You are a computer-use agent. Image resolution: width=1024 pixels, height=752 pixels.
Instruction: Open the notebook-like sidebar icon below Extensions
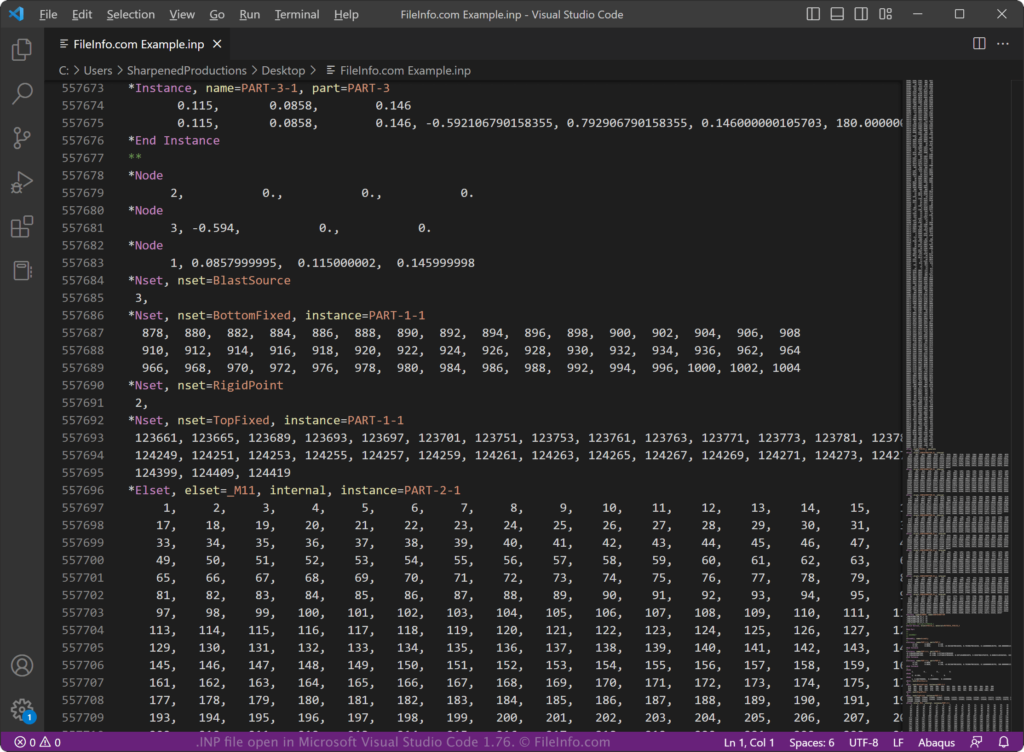pyautogui.click(x=22, y=271)
